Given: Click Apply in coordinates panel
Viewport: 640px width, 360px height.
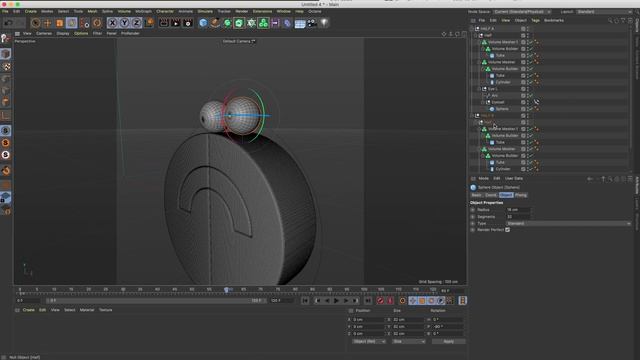Looking at the screenshot, I should coord(448,341).
